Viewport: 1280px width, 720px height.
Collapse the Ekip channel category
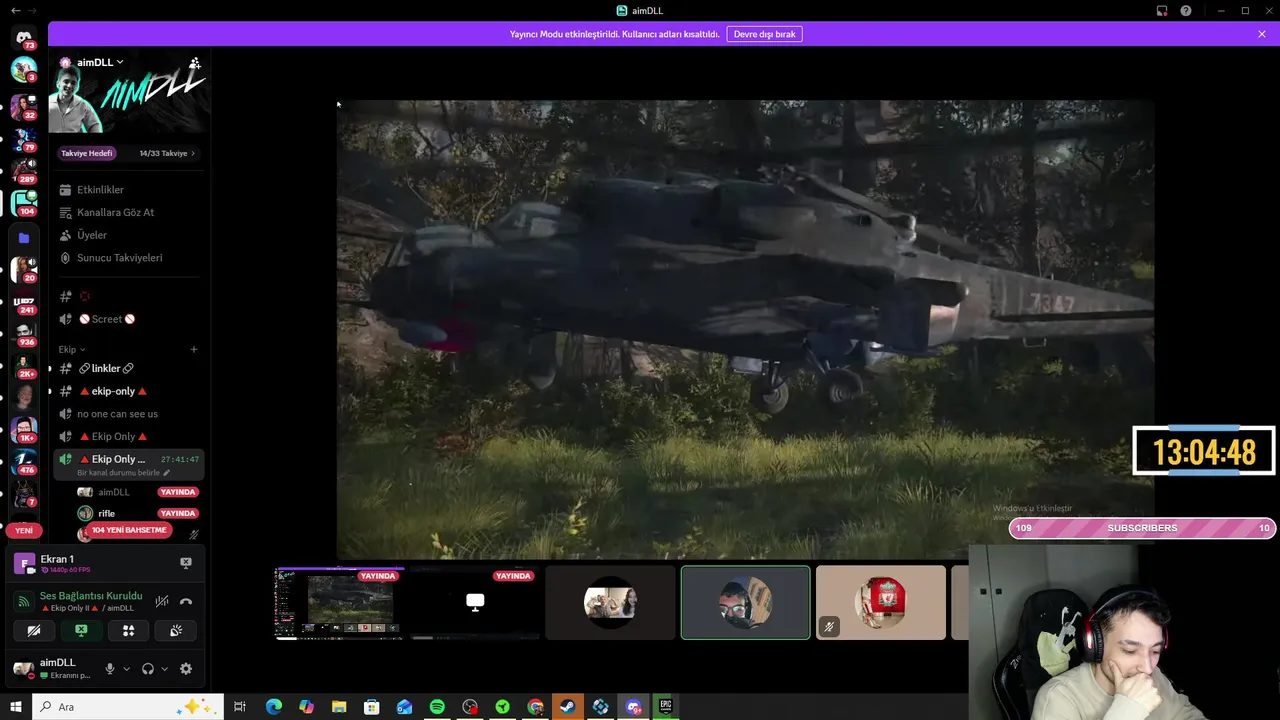(x=71, y=349)
